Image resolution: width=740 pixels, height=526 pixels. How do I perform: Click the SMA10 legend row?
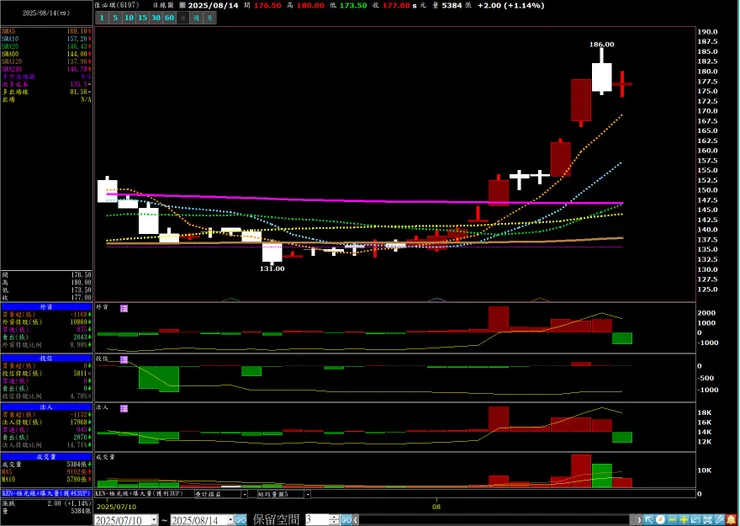click(x=46, y=39)
